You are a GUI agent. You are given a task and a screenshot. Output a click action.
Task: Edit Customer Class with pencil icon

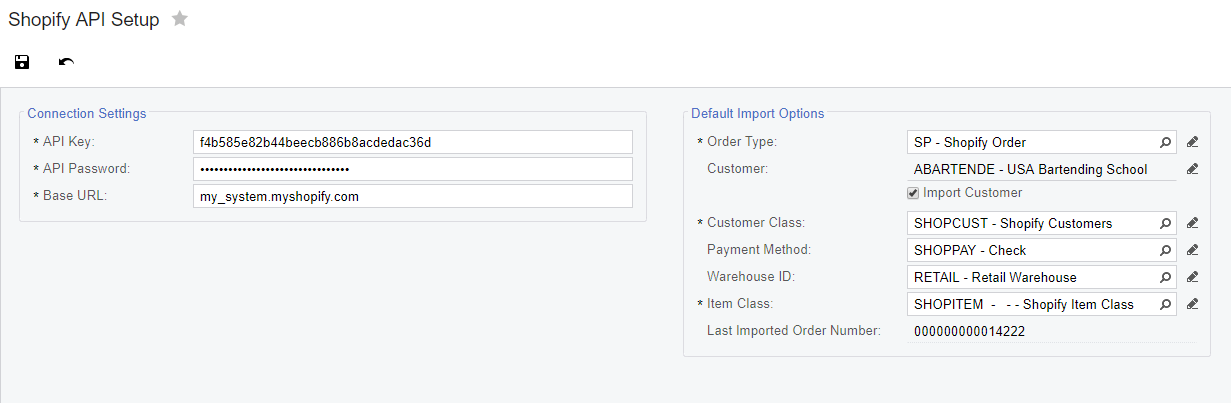pos(1192,223)
